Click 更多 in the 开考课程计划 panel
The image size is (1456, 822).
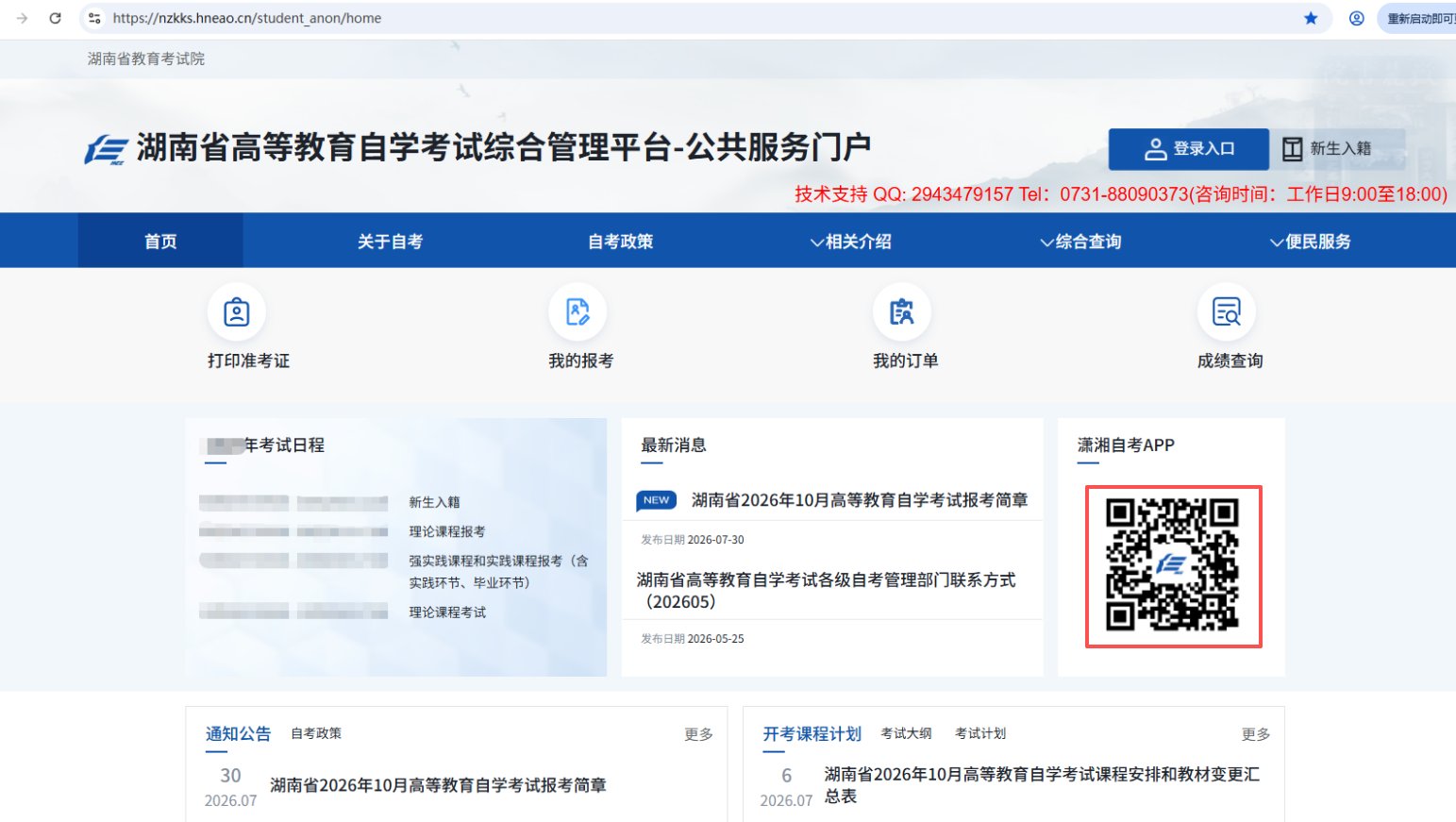(1256, 734)
